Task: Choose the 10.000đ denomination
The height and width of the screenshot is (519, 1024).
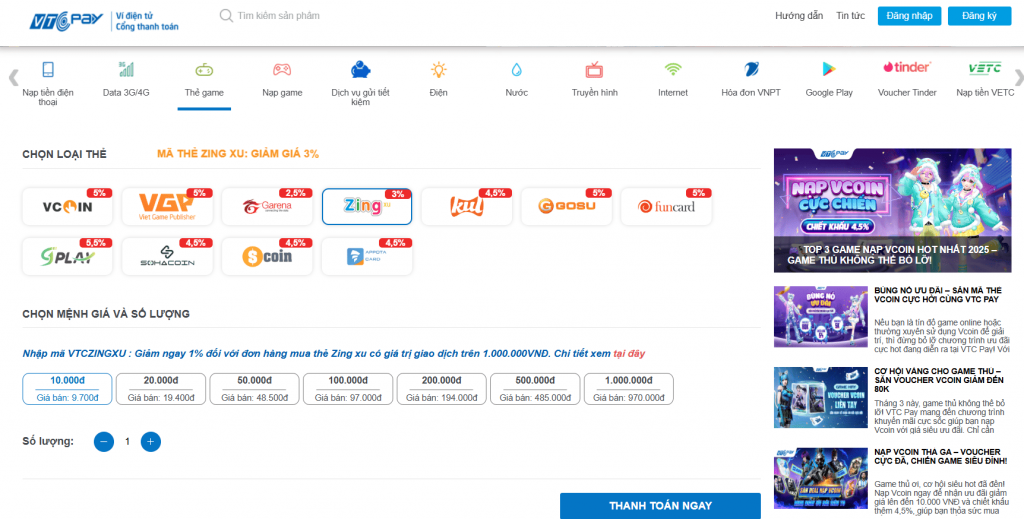Action: tap(67, 389)
